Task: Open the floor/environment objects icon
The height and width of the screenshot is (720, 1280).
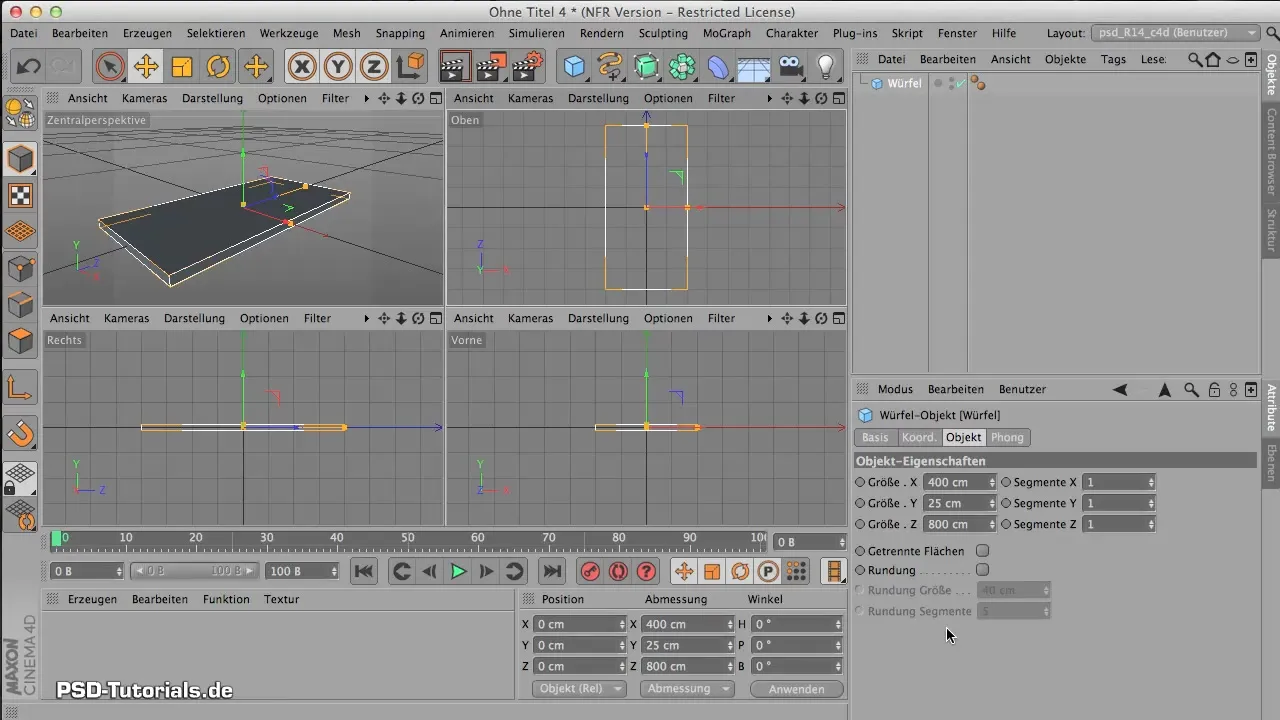Action: (x=754, y=67)
